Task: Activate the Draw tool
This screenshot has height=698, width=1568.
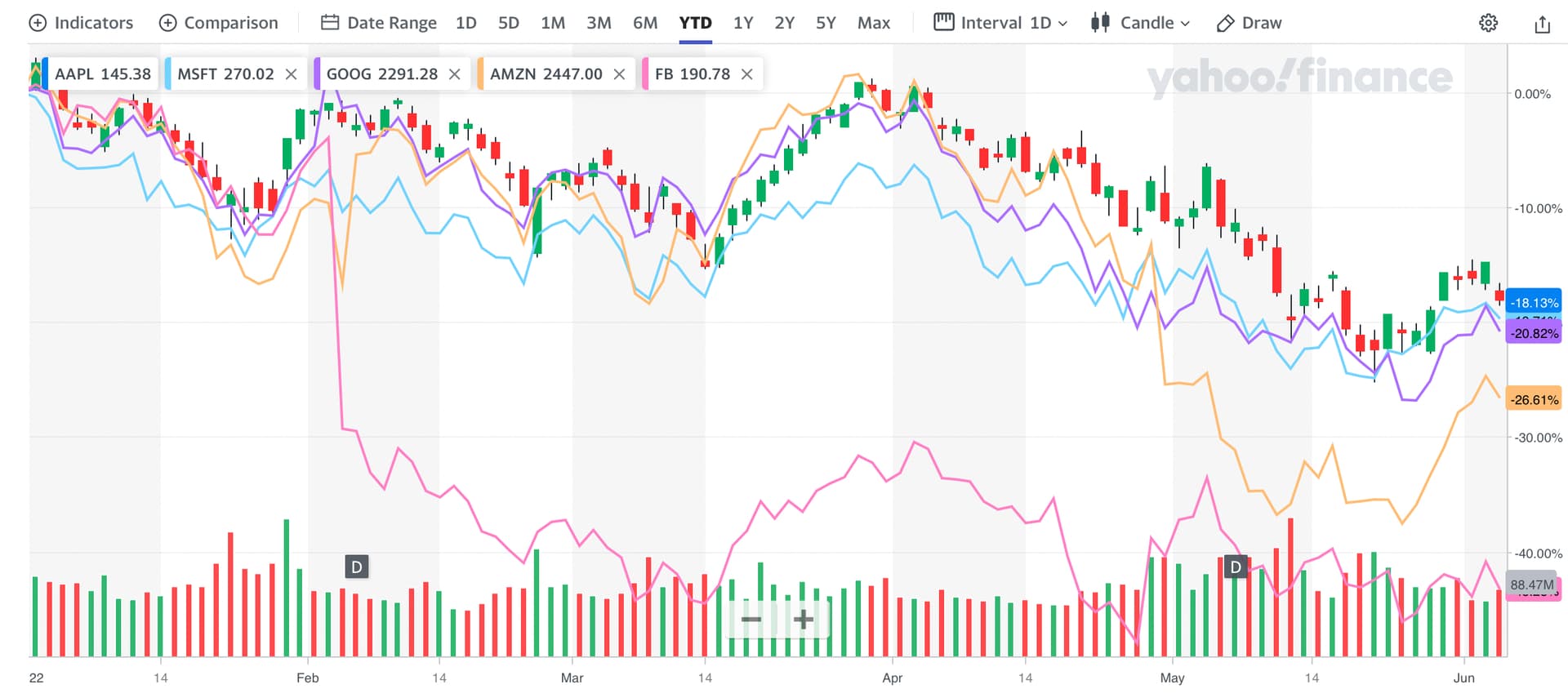Action: coord(1249,23)
